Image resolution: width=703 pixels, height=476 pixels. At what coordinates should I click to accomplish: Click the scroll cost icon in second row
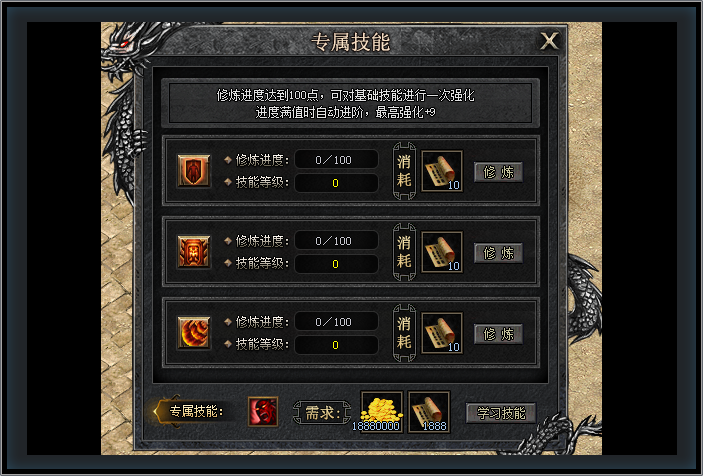pyautogui.click(x=442, y=252)
